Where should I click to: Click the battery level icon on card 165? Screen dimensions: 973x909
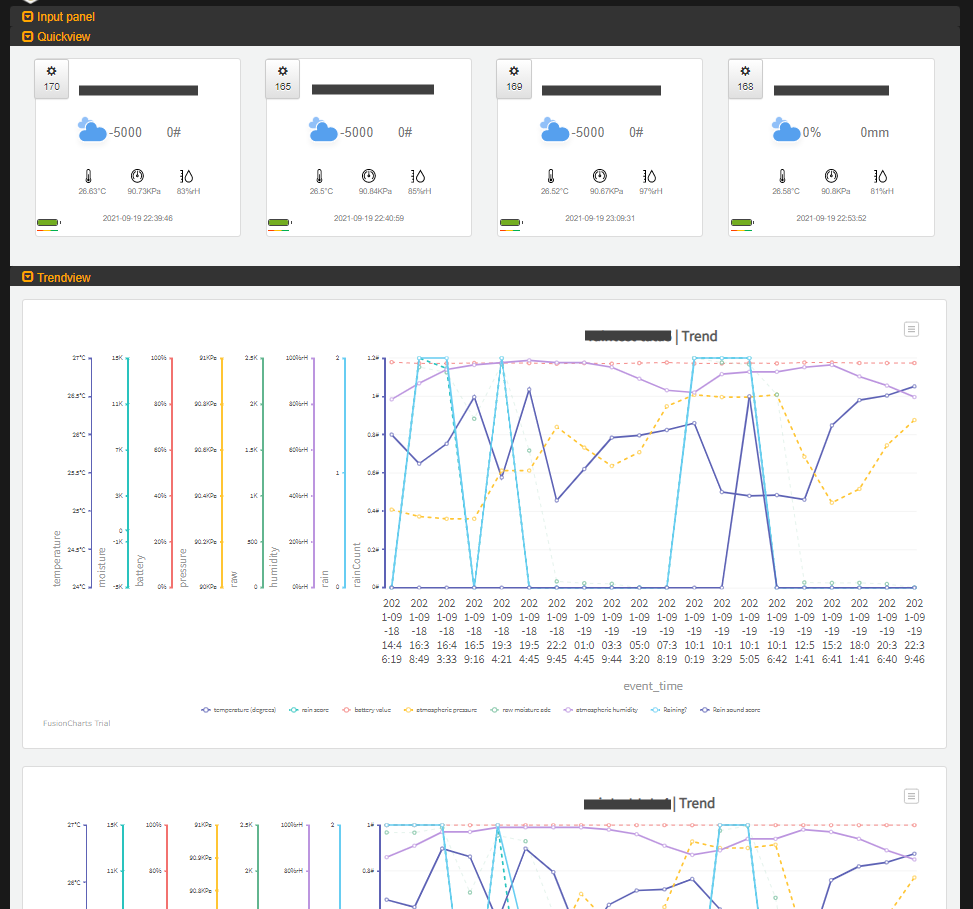[x=279, y=223]
